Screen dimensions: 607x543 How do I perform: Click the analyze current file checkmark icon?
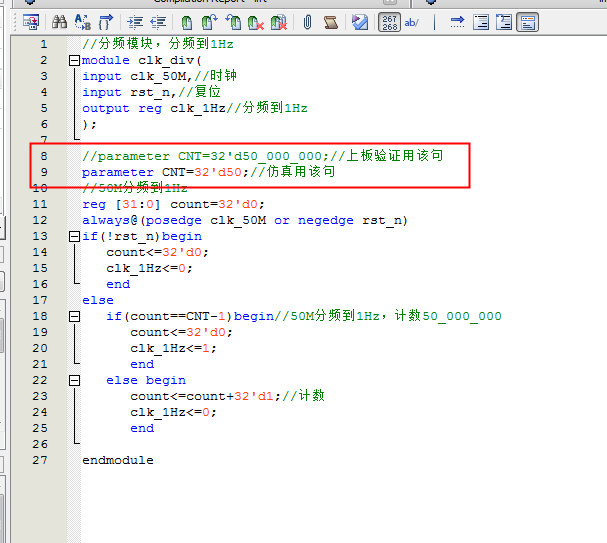[x=360, y=22]
